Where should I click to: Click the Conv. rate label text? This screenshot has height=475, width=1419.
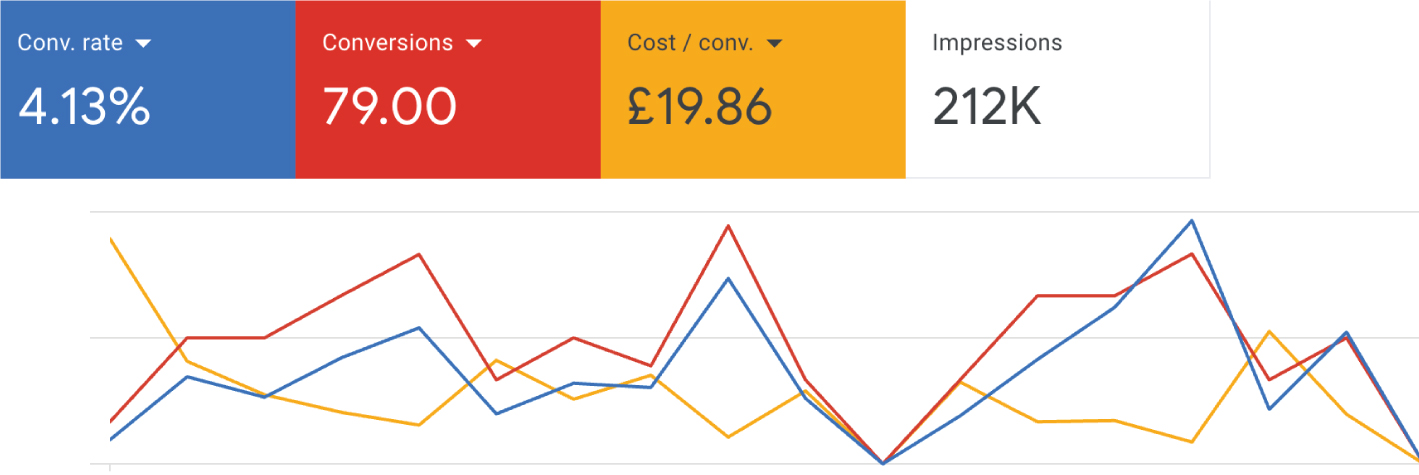[x=70, y=43]
